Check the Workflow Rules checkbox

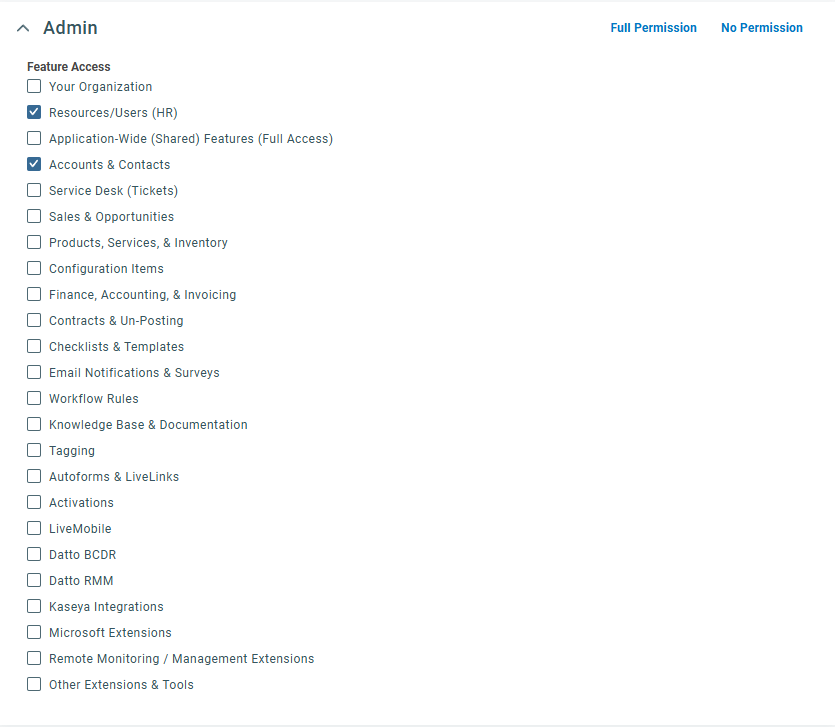34,398
